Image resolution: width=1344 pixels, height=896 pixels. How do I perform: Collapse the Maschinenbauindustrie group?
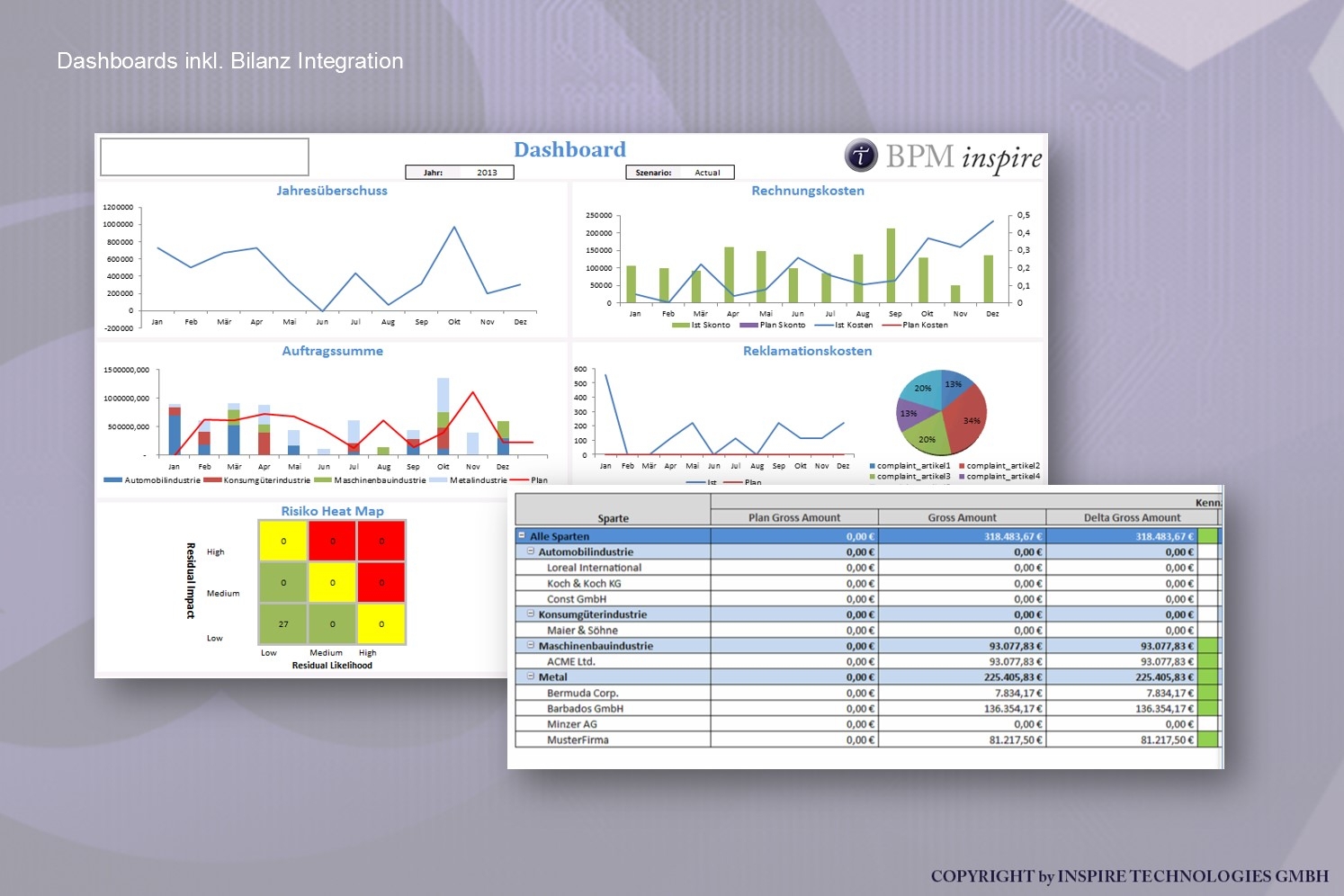pos(531,645)
